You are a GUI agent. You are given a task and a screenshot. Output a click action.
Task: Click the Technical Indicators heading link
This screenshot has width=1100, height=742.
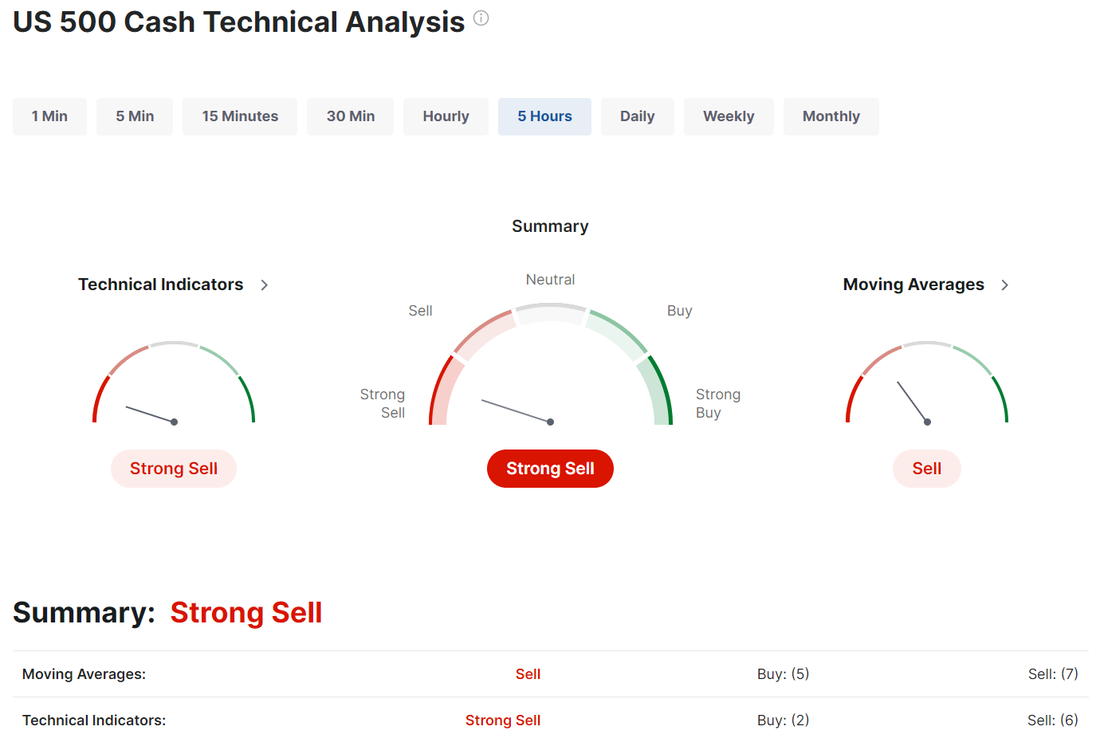161,284
